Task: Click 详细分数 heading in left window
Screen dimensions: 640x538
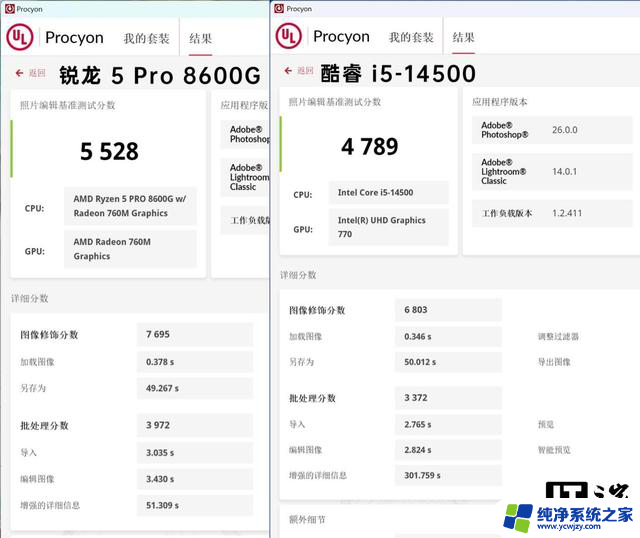Action: pos(30,298)
